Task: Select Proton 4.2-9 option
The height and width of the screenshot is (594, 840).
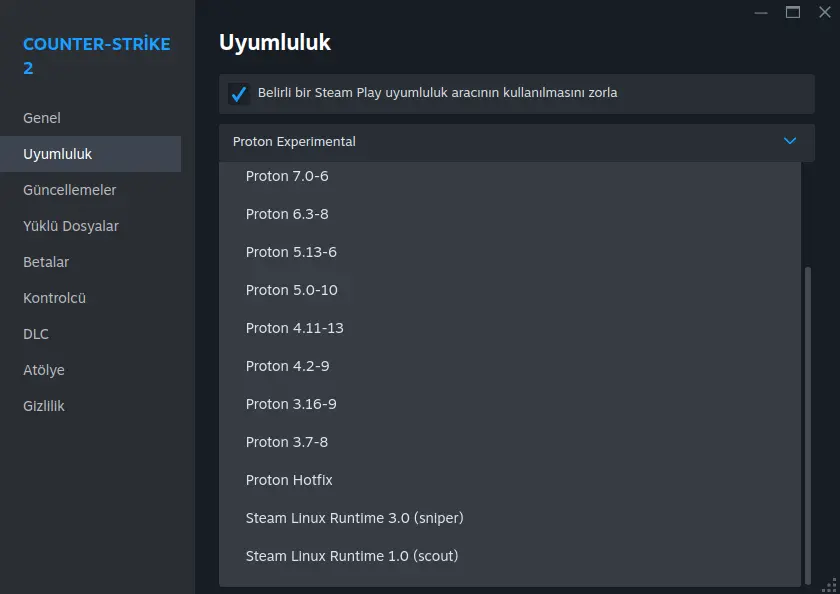Action: click(509, 366)
